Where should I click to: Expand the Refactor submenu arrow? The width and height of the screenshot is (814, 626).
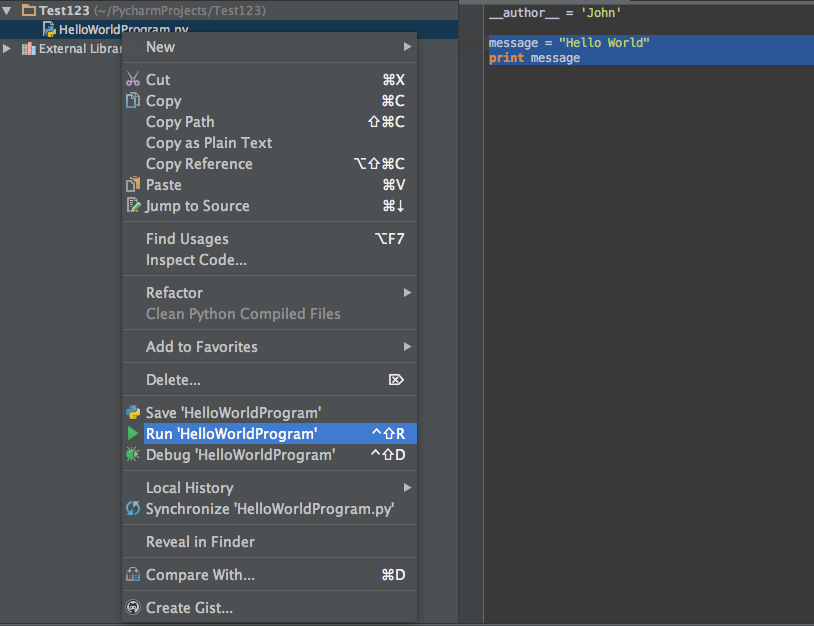407,293
